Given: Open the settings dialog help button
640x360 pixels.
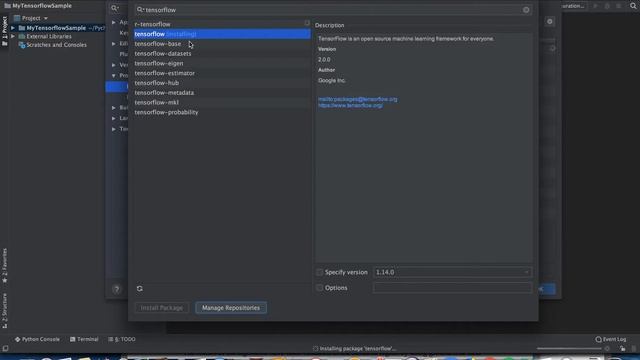Looking at the screenshot, I should 116,289.
